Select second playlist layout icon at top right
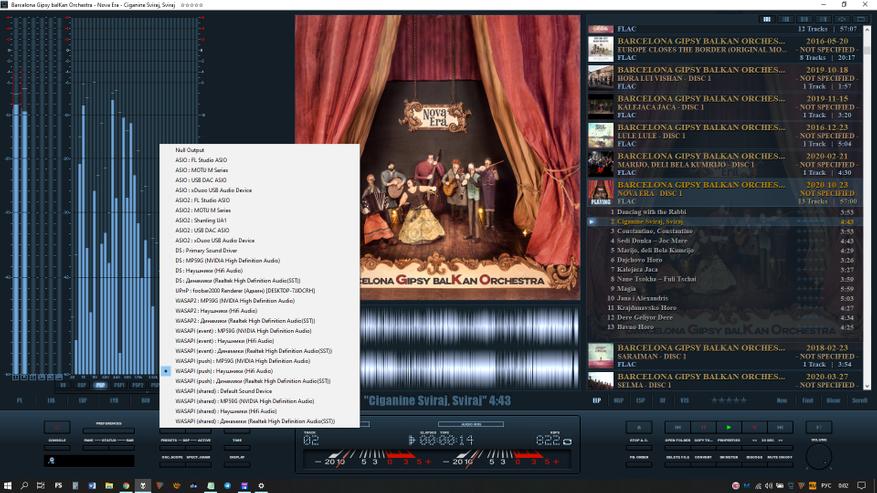Screen dimensions: 877x493 point(786,19)
